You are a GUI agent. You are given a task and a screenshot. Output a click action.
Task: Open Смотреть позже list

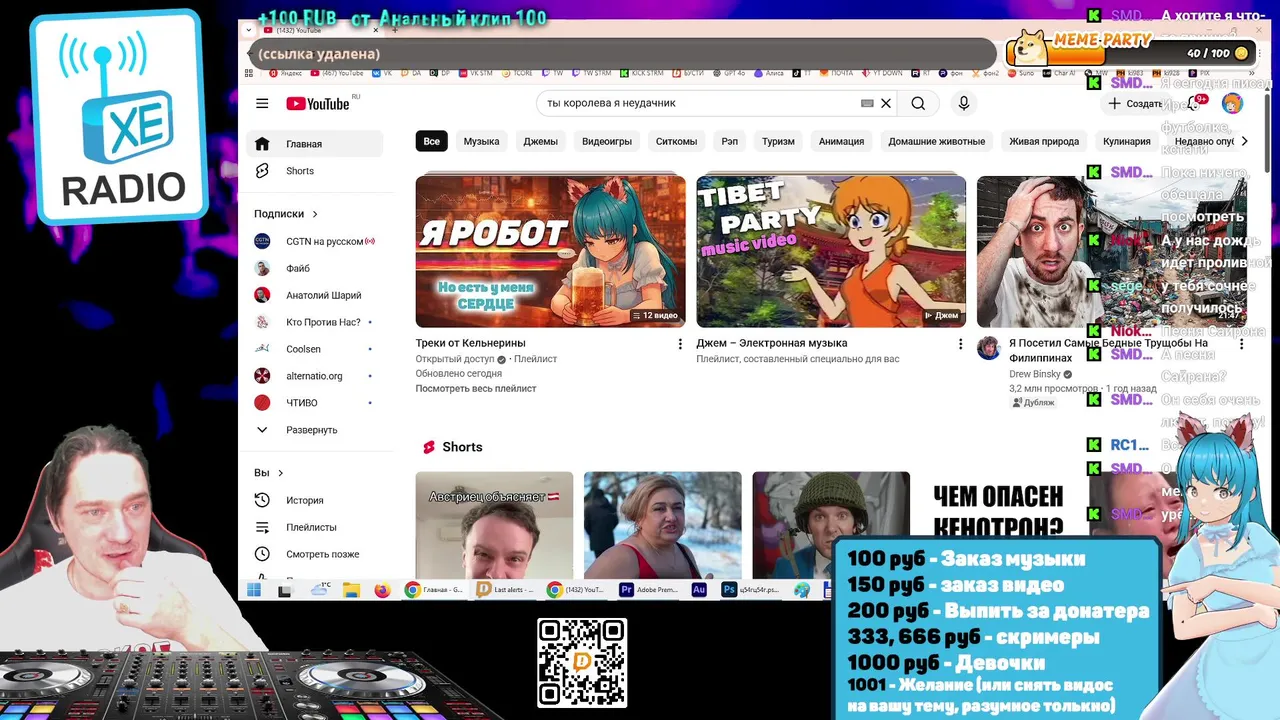click(x=314, y=554)
